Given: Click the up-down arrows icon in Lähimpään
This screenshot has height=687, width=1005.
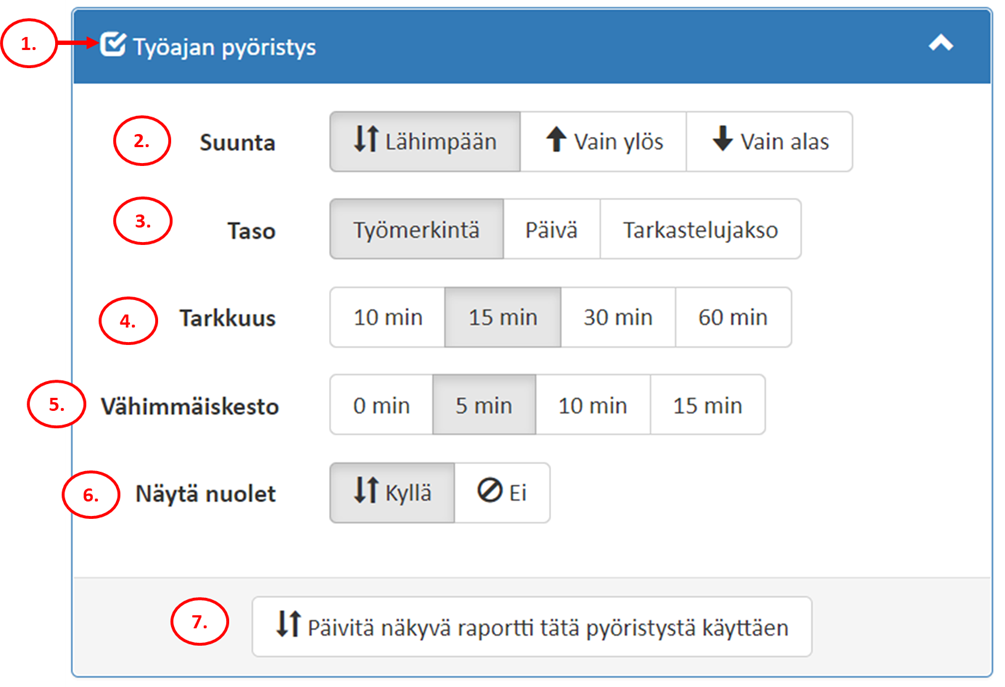Looking at the screenshot, I should 365,141.
